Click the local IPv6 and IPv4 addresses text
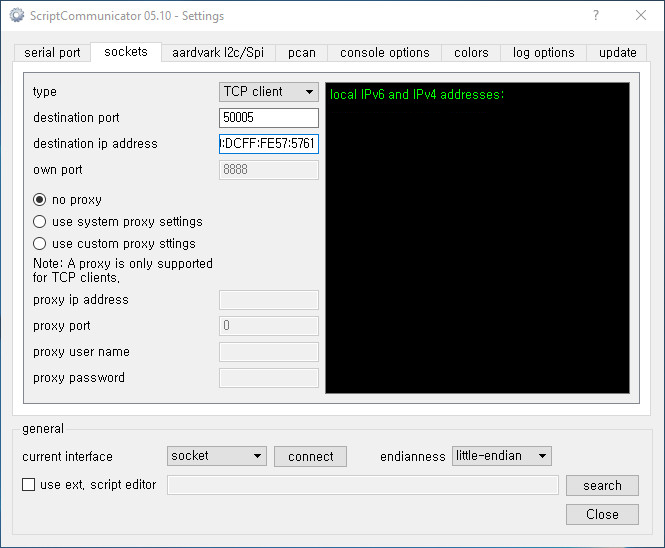 [417, 94]
